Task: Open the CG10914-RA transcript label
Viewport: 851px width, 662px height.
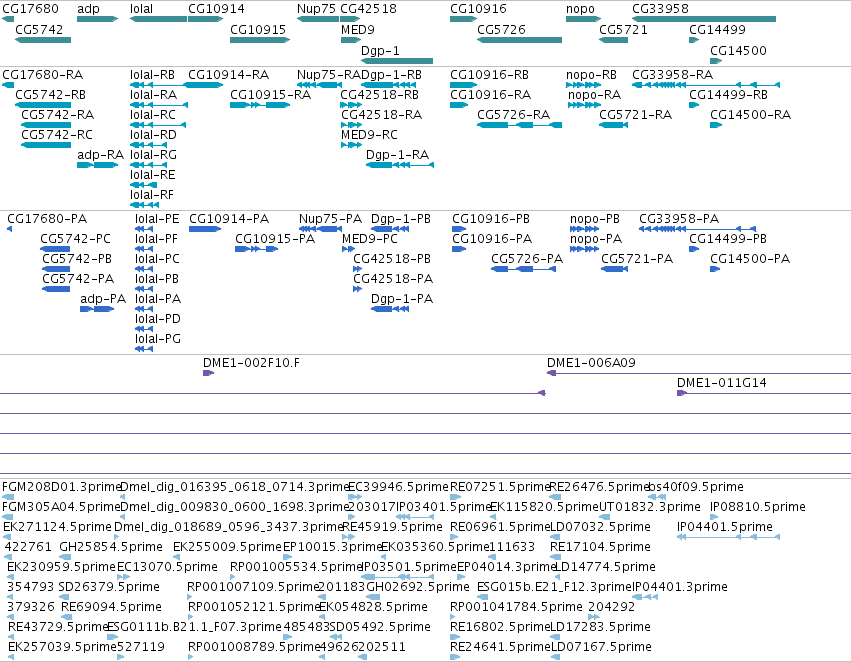Action: pos(228,74)
